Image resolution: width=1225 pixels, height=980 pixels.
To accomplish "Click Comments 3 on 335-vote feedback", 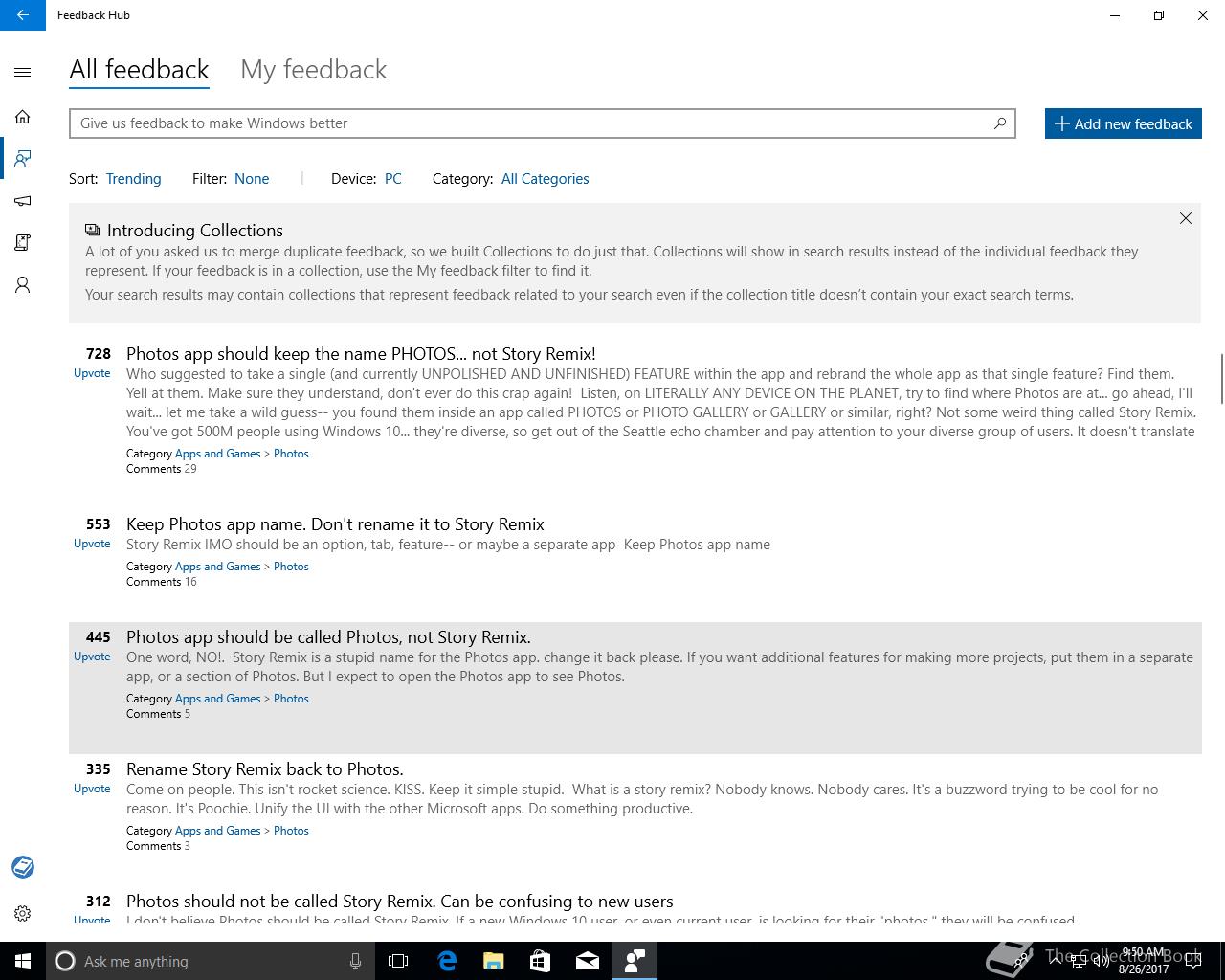I will [x=158, y=846].
